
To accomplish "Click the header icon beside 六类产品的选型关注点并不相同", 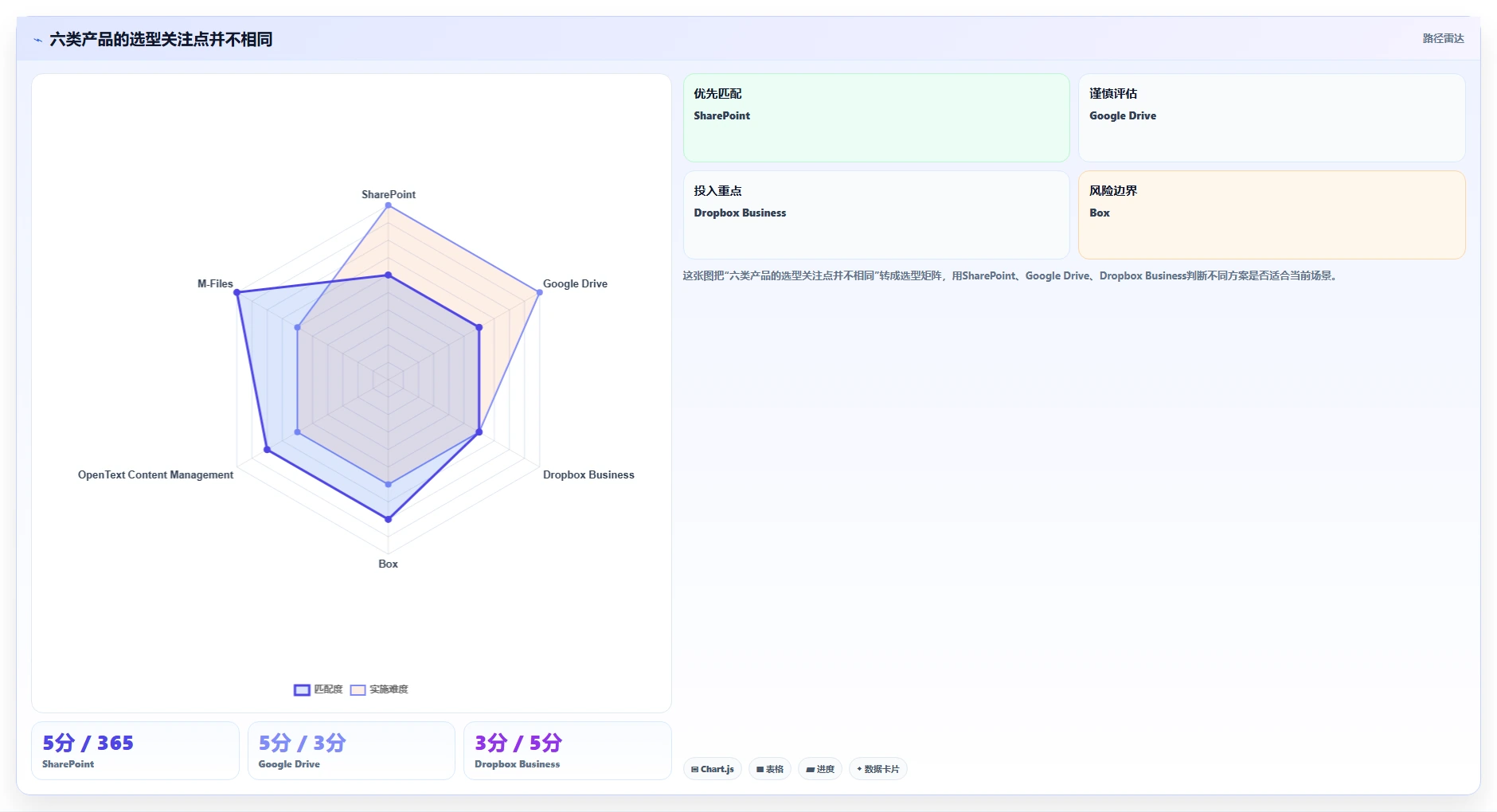I will (x=37, y=40).
